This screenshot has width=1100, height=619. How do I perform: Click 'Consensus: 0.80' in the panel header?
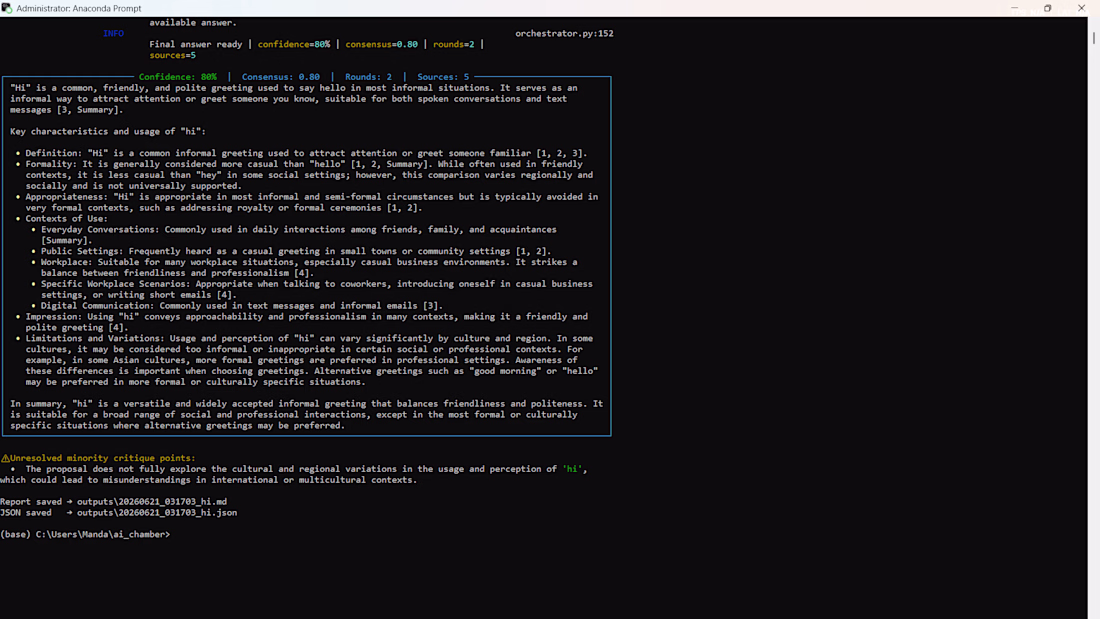(281, 76)
